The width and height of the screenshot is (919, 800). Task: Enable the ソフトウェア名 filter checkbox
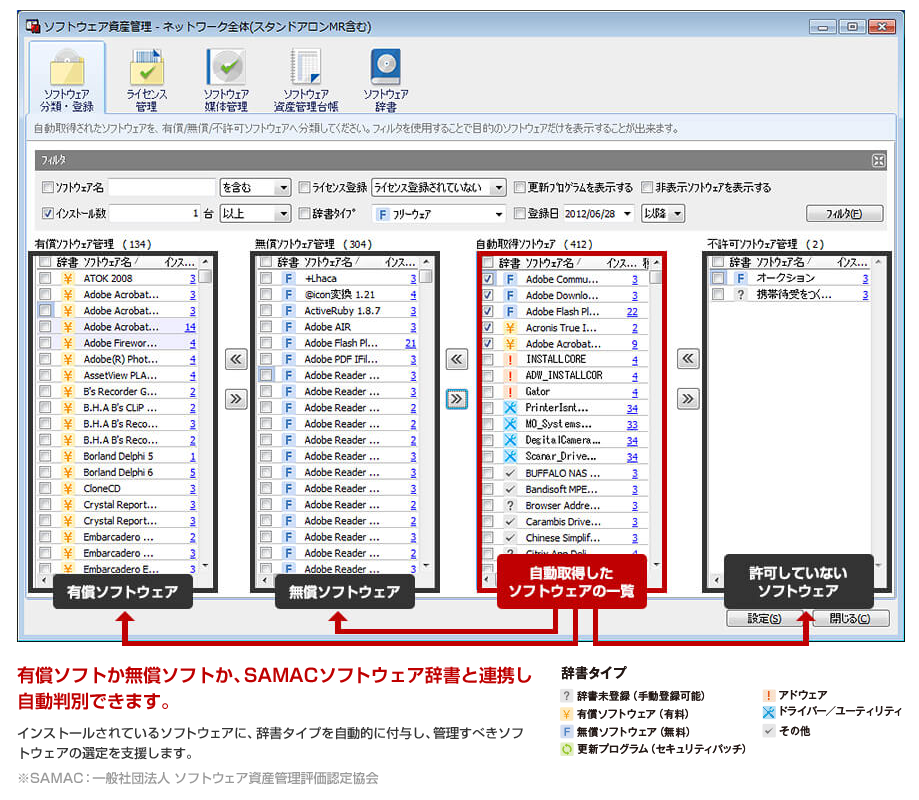(x=47, y=188)
